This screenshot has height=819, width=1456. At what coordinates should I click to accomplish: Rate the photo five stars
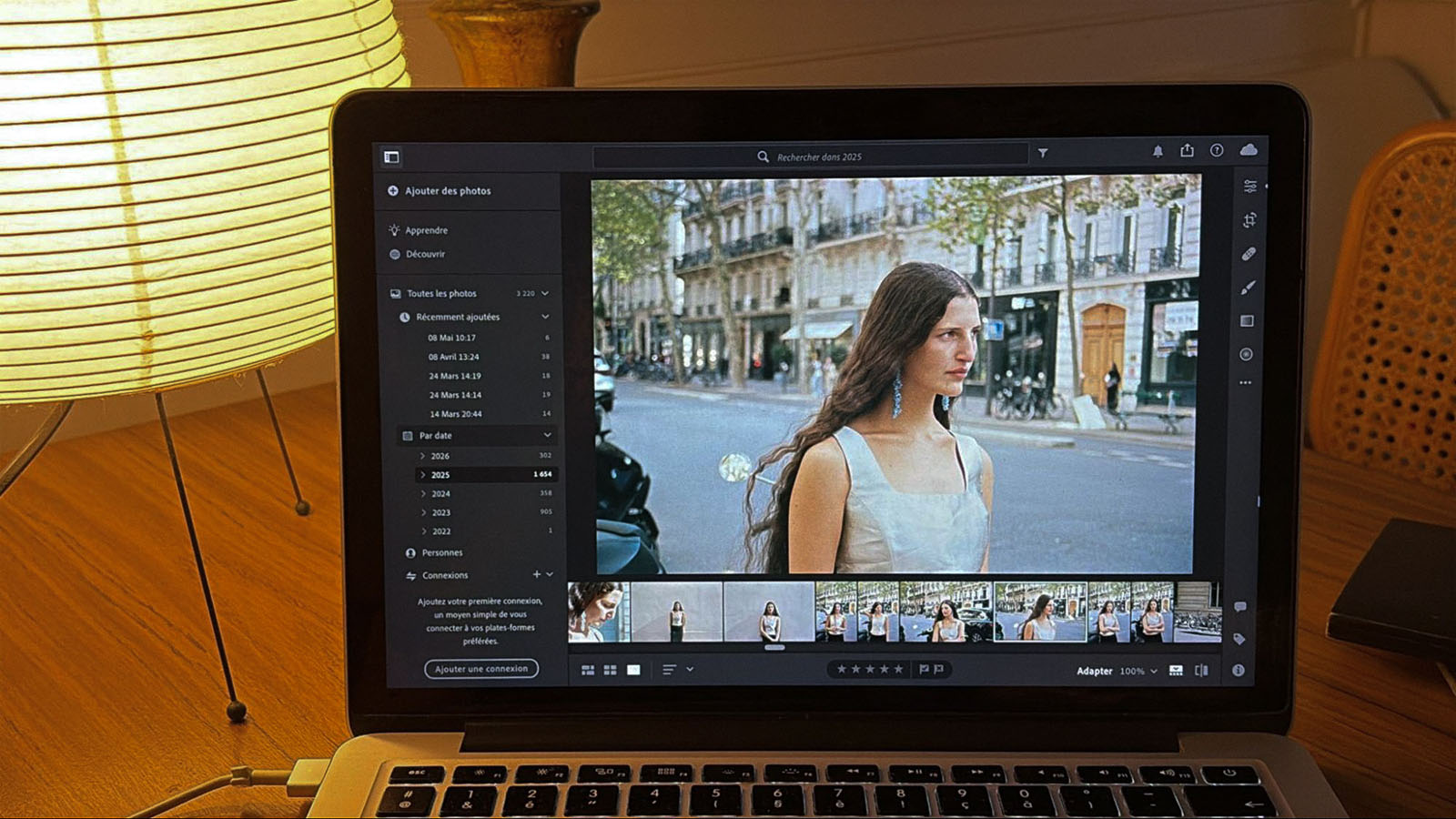pyautogui.click(x=898, y=669)
